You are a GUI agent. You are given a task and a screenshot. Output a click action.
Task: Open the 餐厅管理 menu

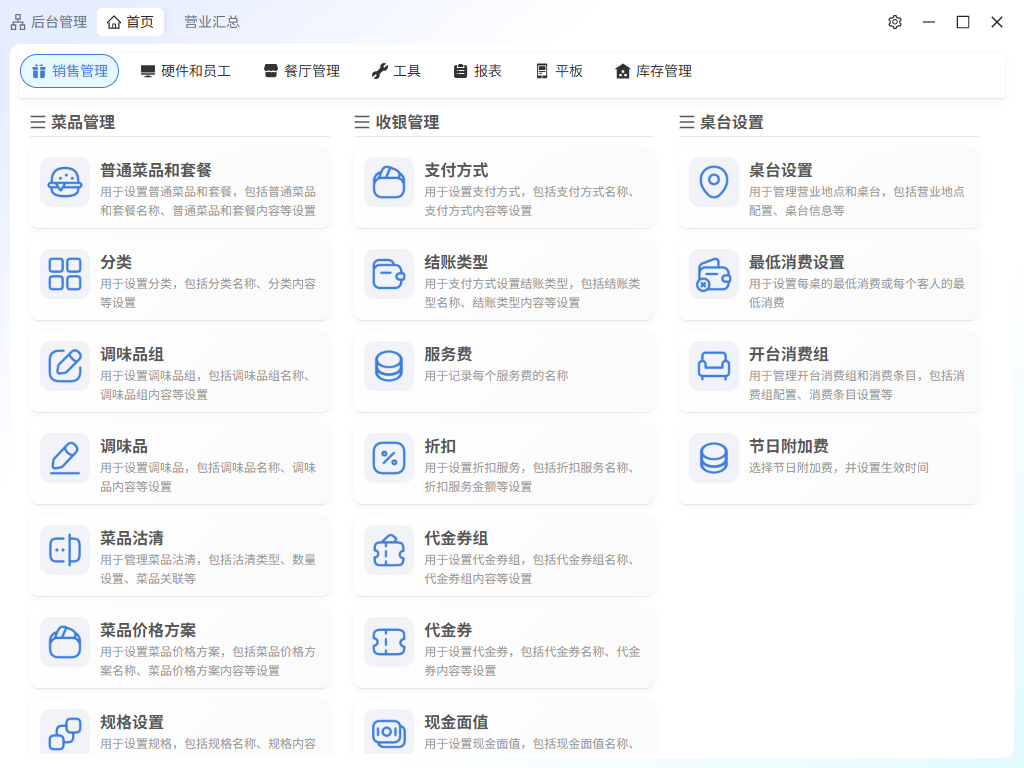pyautogui.click(x=301, y=71)
